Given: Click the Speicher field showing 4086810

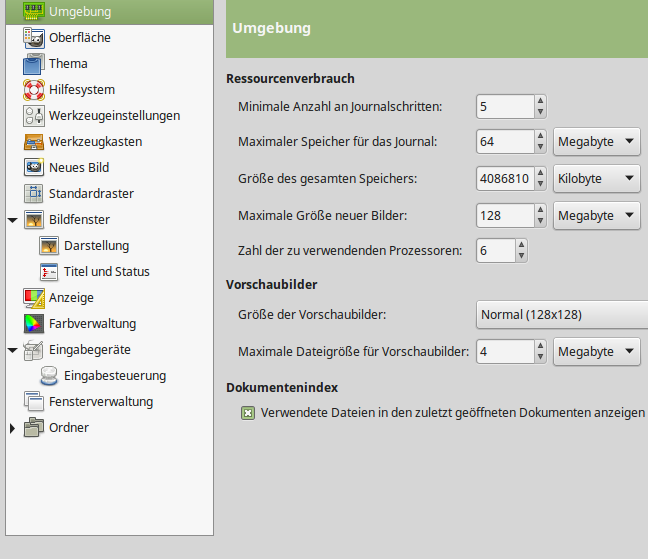Looking at the screenshot, I should (x=505, y=178).
